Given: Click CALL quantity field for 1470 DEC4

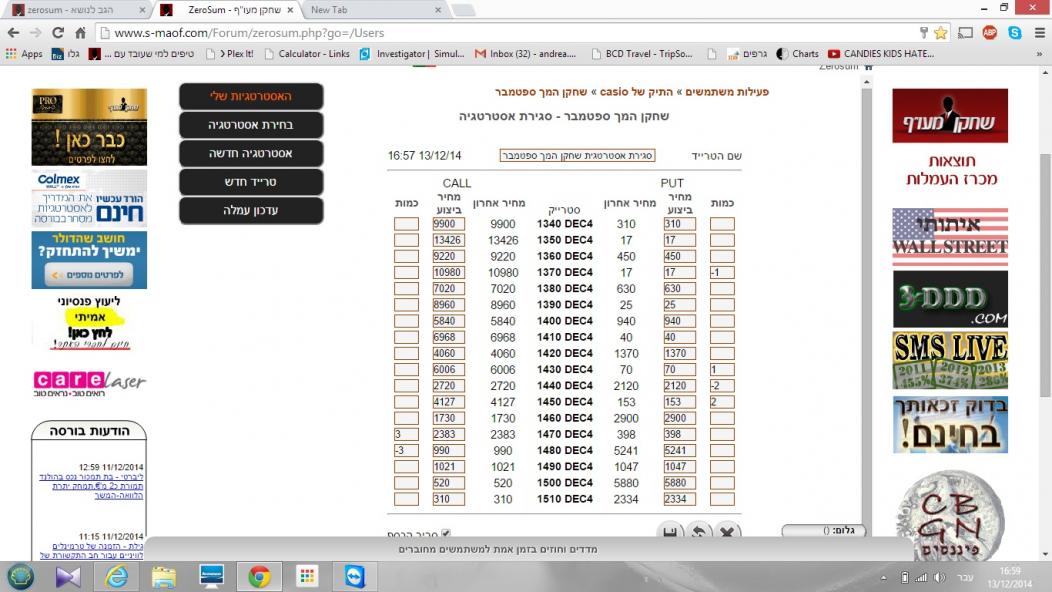Looking at the screenshot, I should point(406,435).
